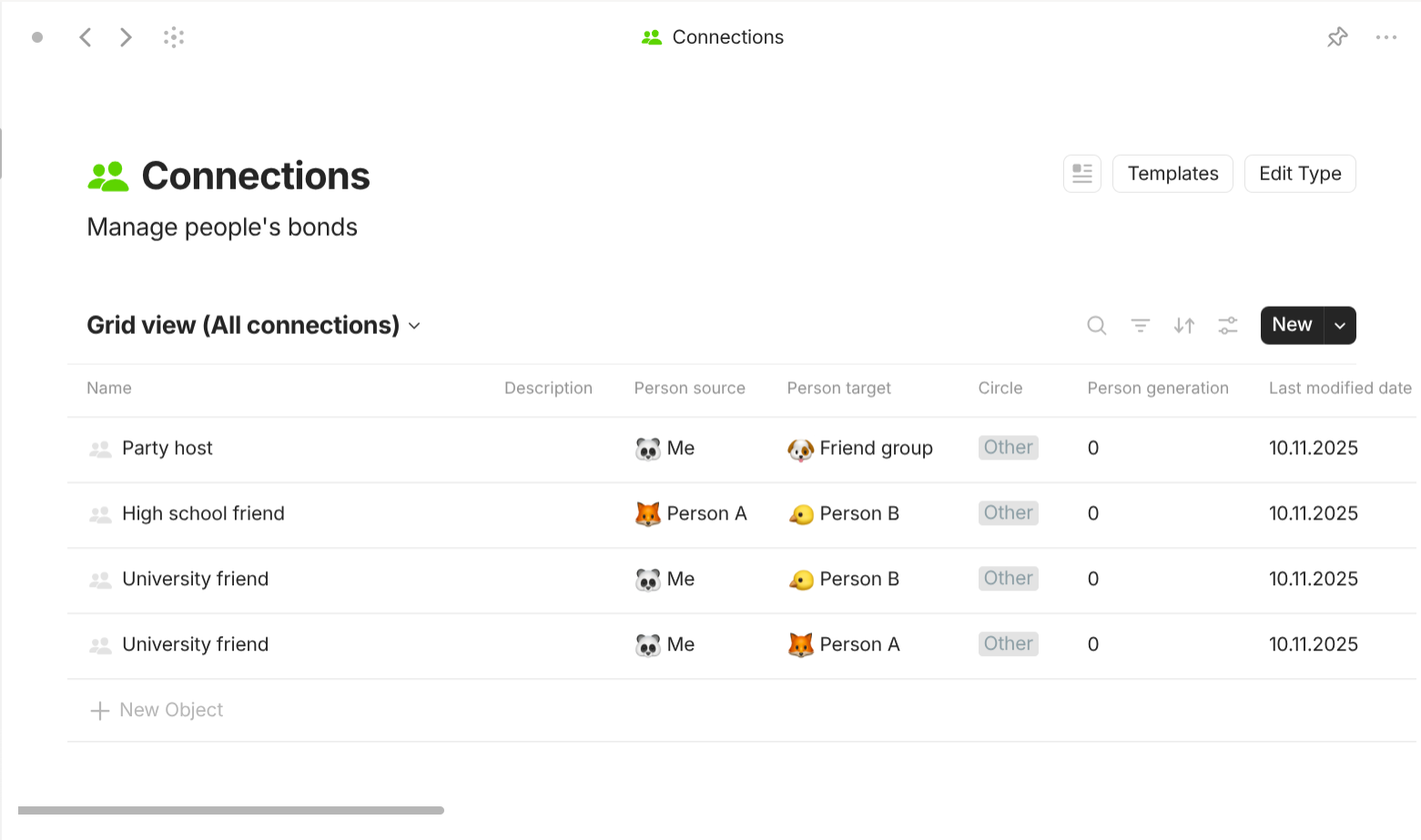Create a connection with the New button
This screenshot has width=1421, height=840.
[1292, 325]
